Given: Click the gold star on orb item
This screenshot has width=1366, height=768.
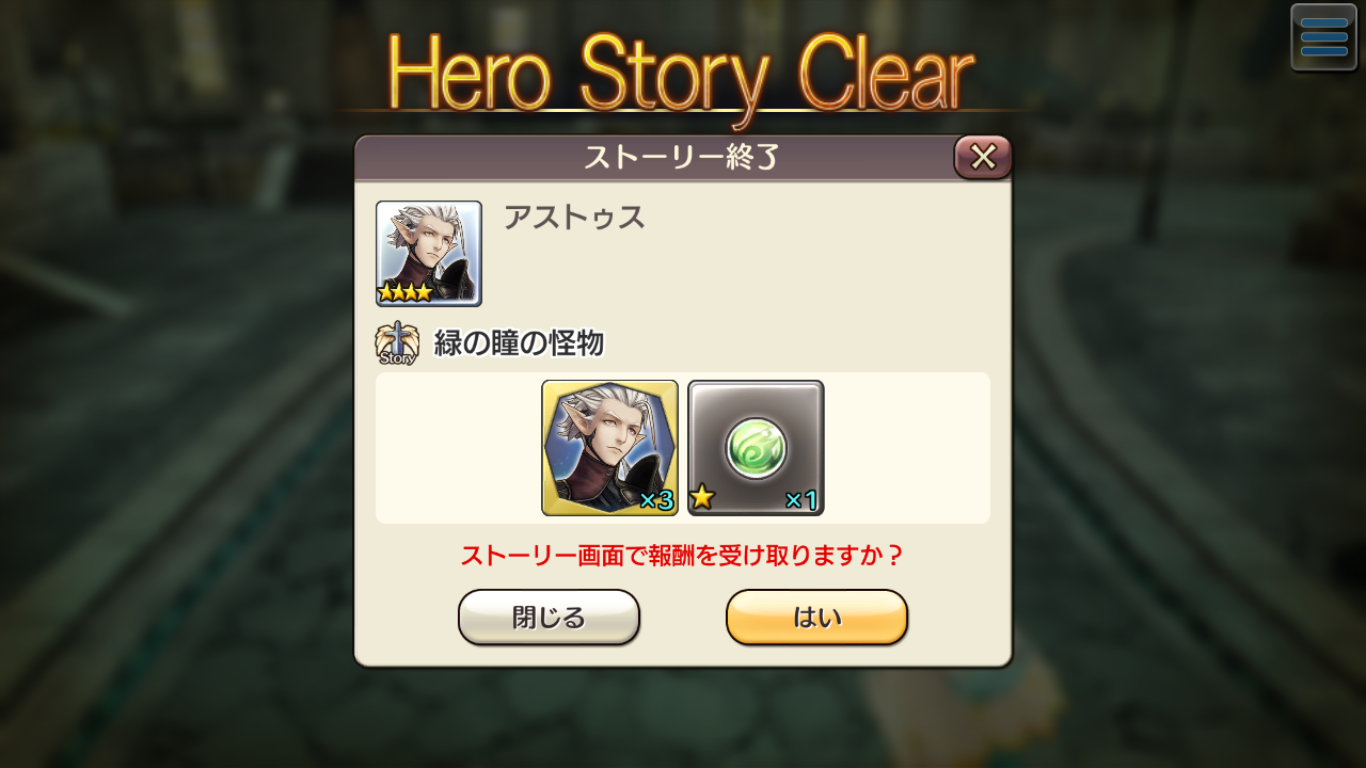Looking at the screenshot, I should (703, 497).
